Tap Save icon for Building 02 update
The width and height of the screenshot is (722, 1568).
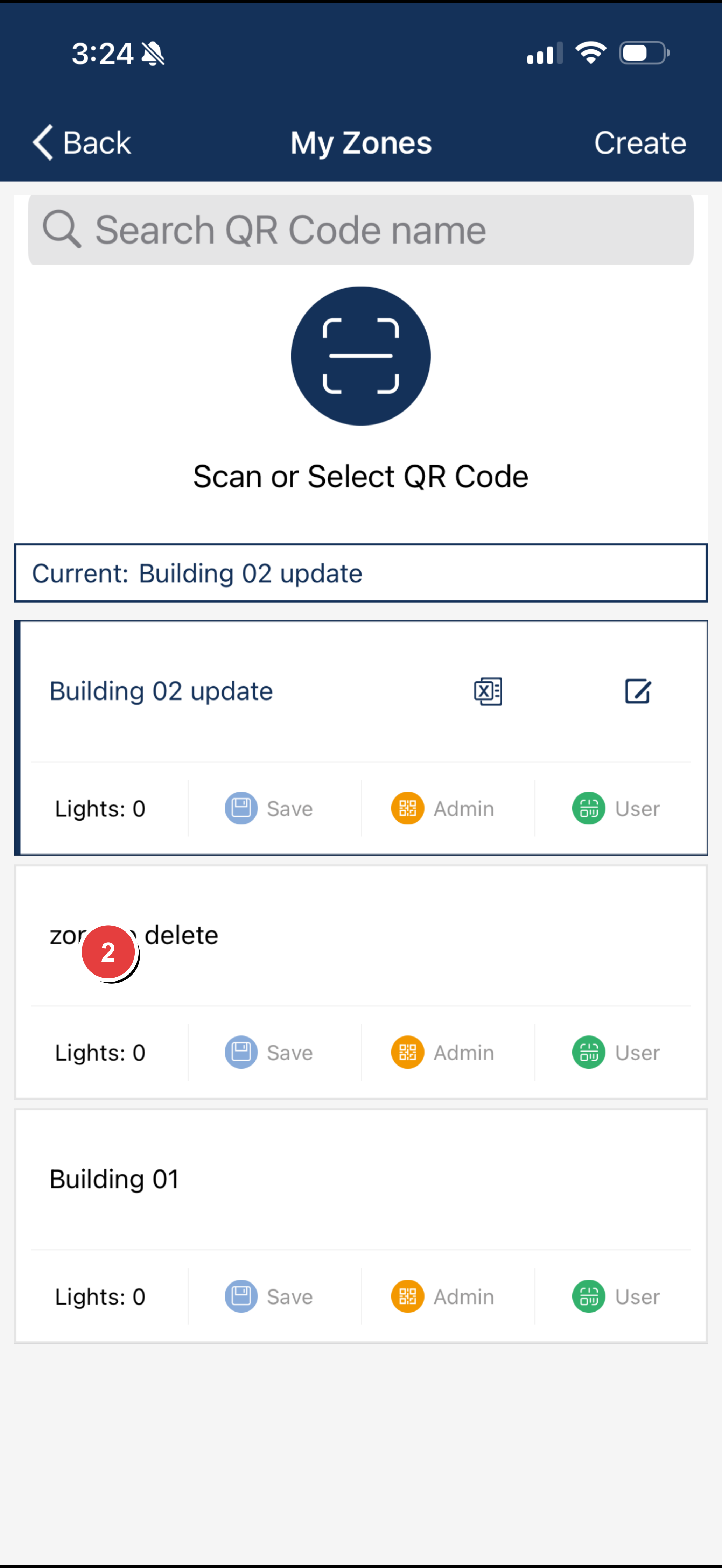[242, 808]
